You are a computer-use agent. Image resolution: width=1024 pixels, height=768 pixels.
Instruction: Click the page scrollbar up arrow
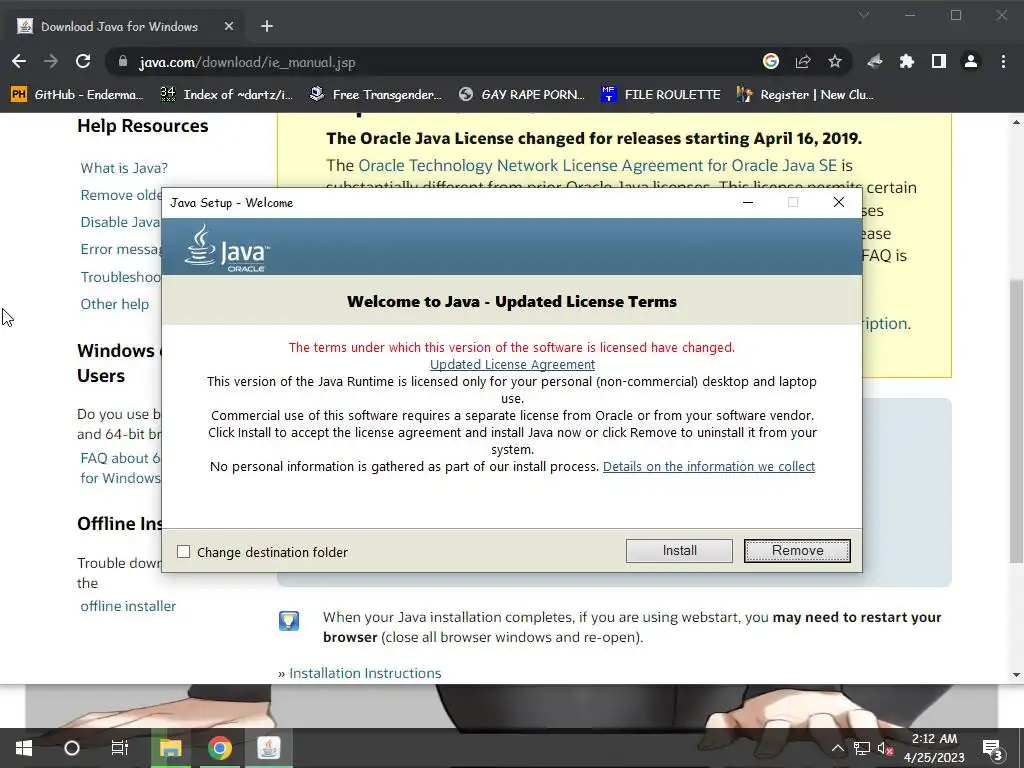(x=1016, y=122)
